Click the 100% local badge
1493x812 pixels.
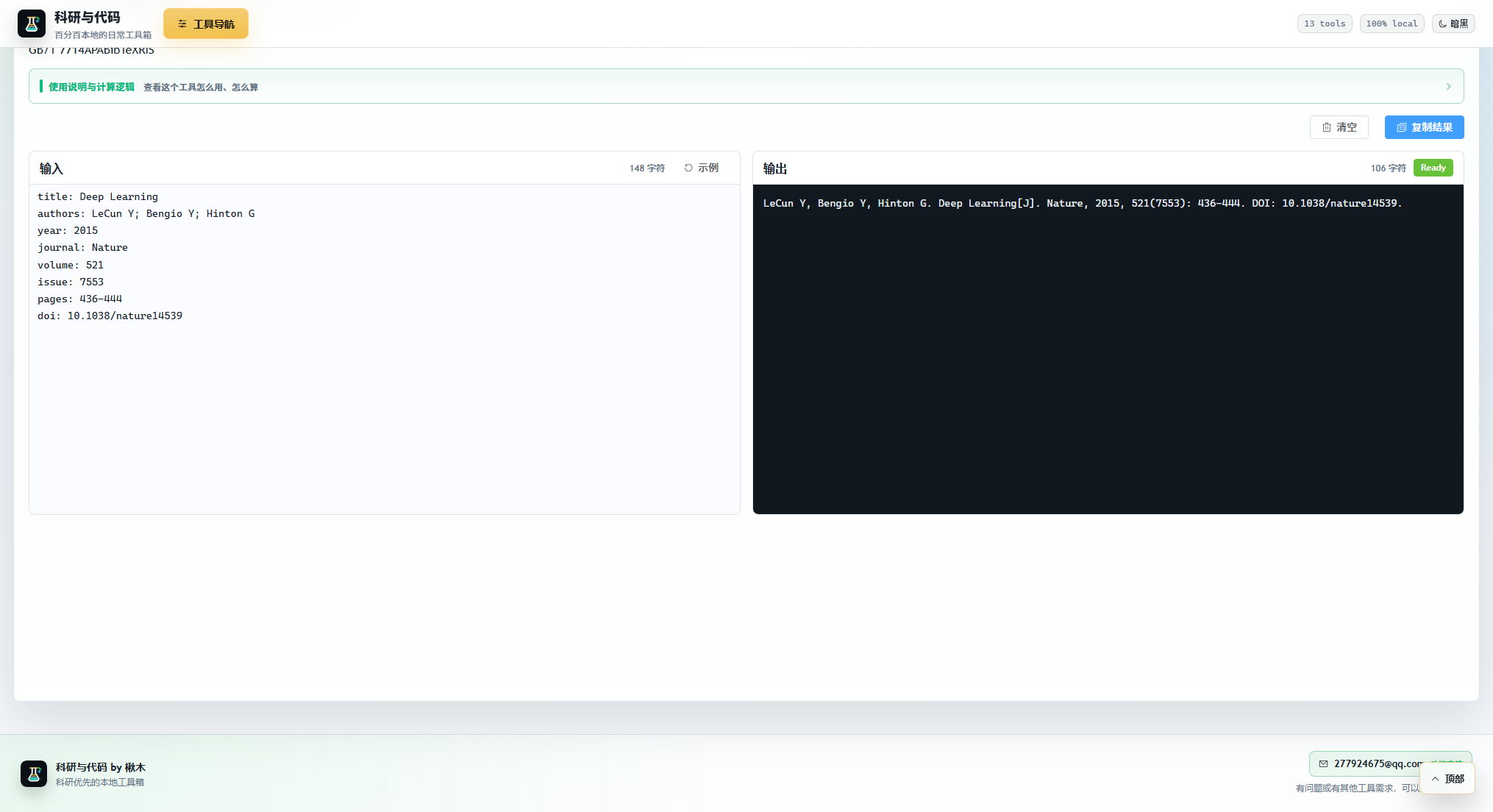click(x=1392, y=24)
